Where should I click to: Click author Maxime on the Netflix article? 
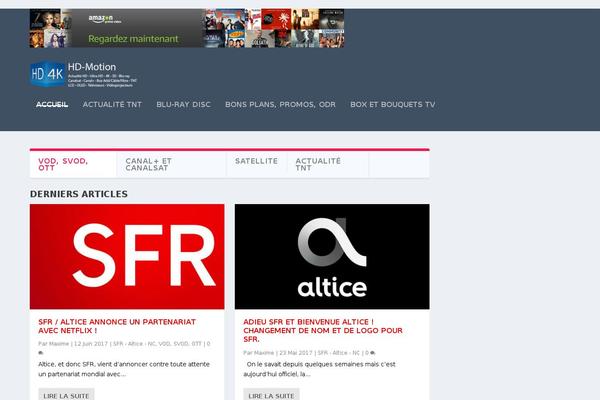coord(61,344)
